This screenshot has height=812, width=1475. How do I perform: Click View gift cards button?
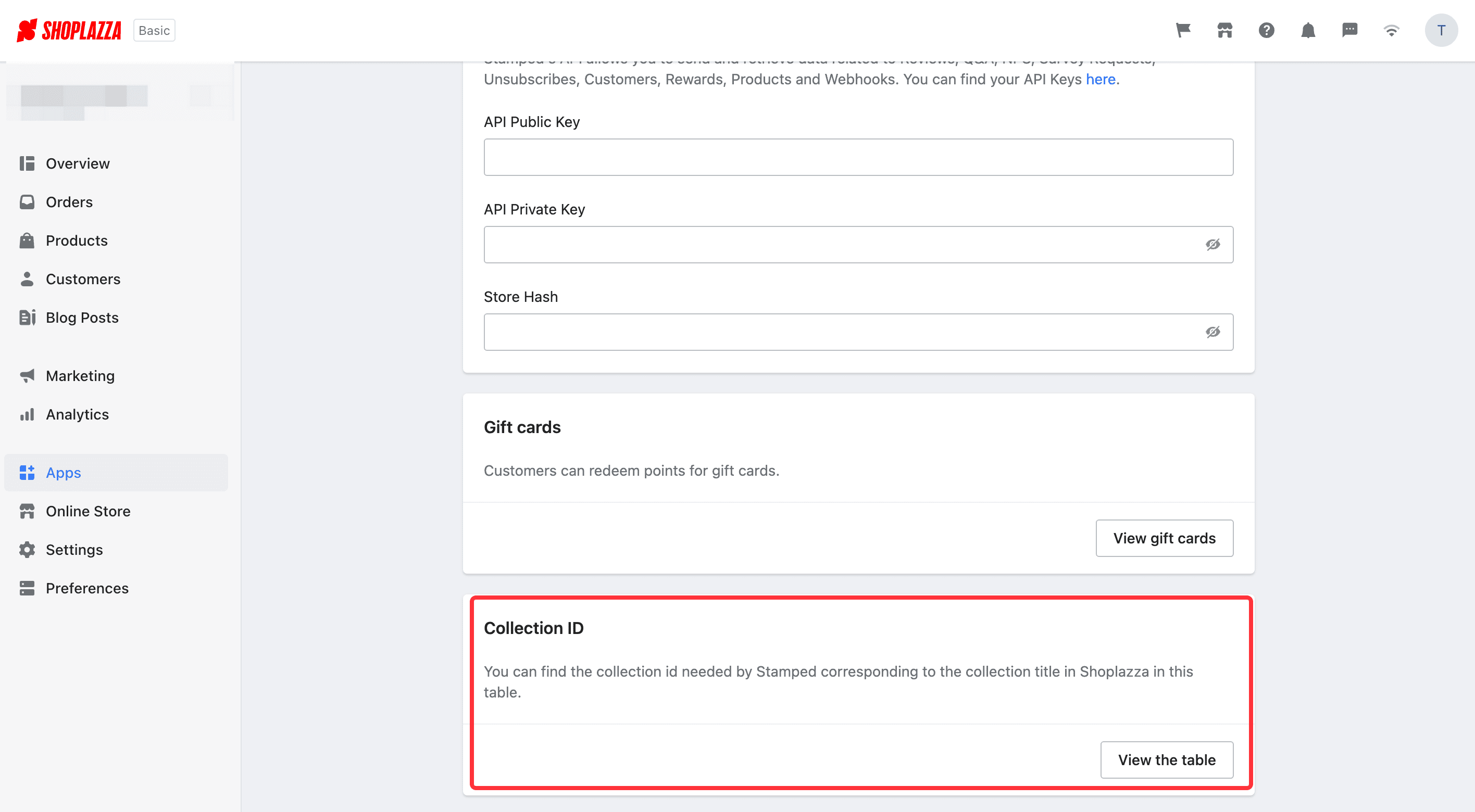coord(1164,539)
